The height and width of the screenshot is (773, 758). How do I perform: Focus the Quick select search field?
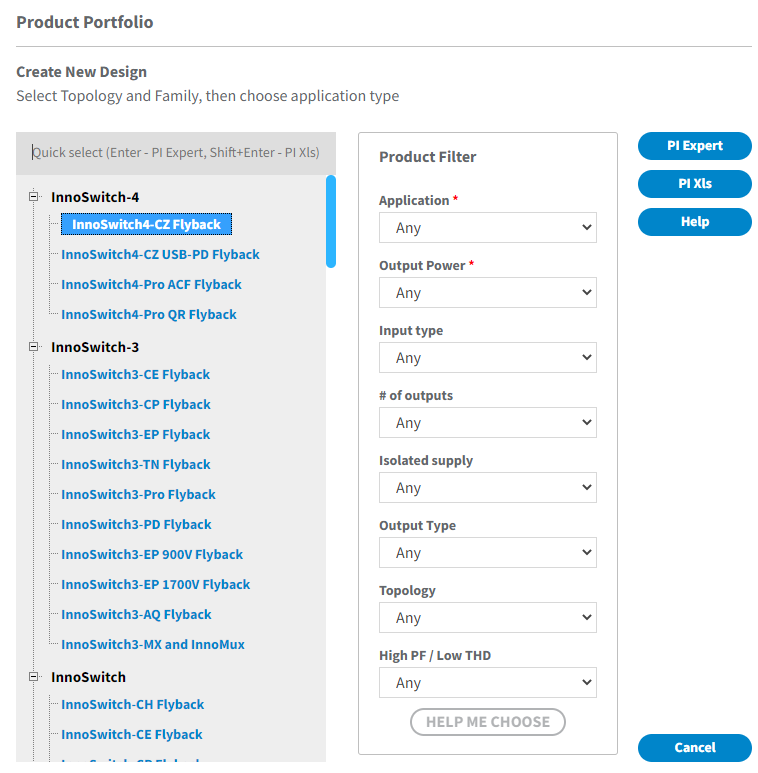point(175,153)
